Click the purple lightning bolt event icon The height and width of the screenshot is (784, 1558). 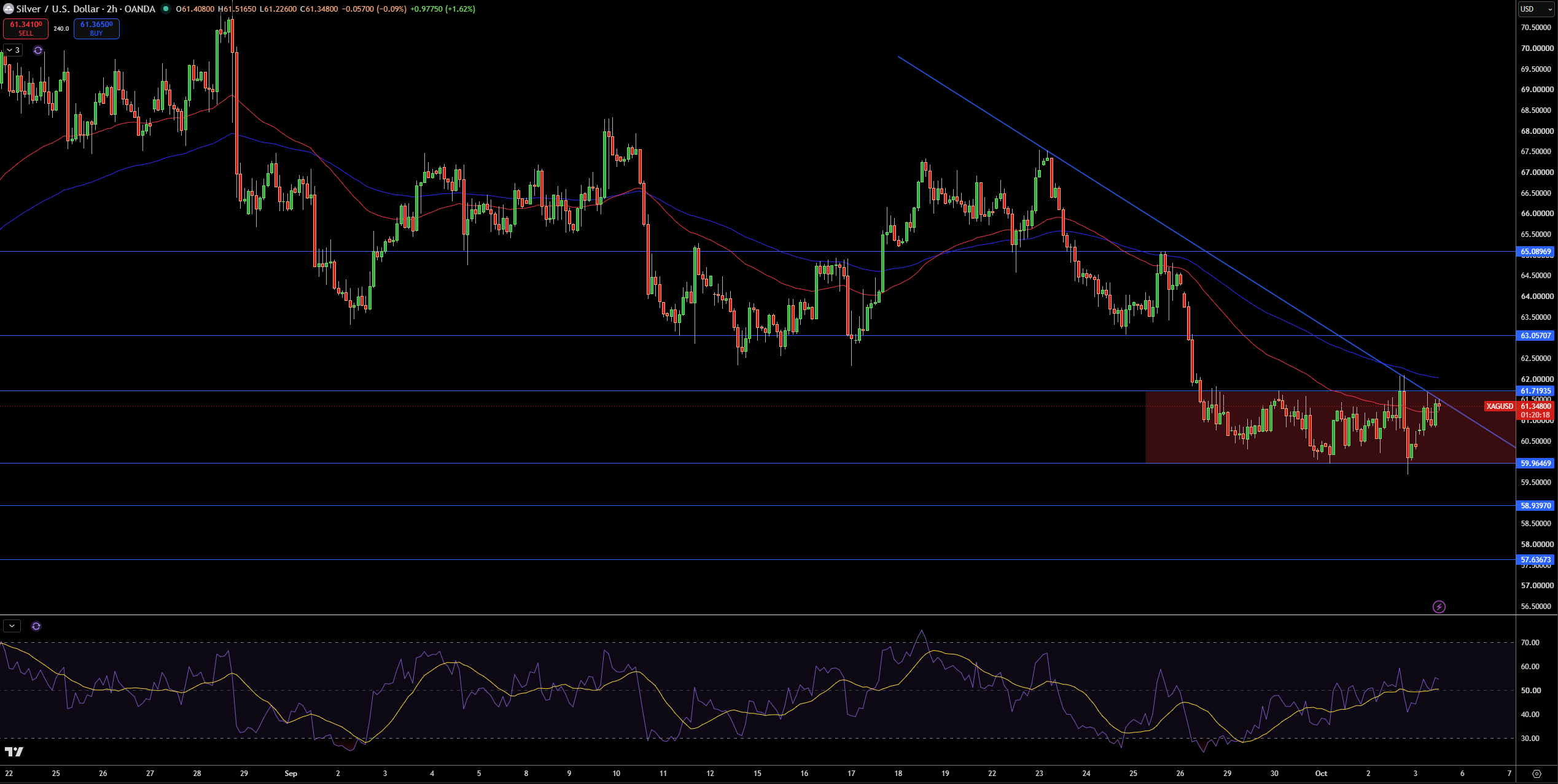1439,607
